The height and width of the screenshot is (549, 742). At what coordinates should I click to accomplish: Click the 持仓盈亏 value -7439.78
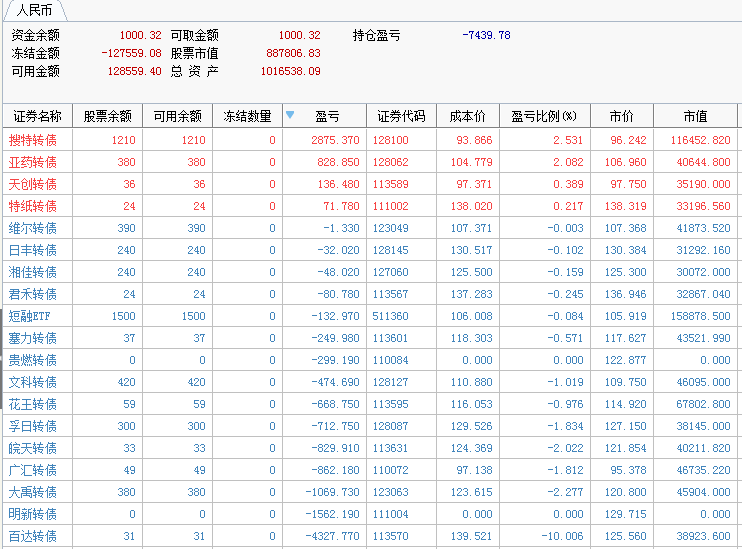pos(486,35)
